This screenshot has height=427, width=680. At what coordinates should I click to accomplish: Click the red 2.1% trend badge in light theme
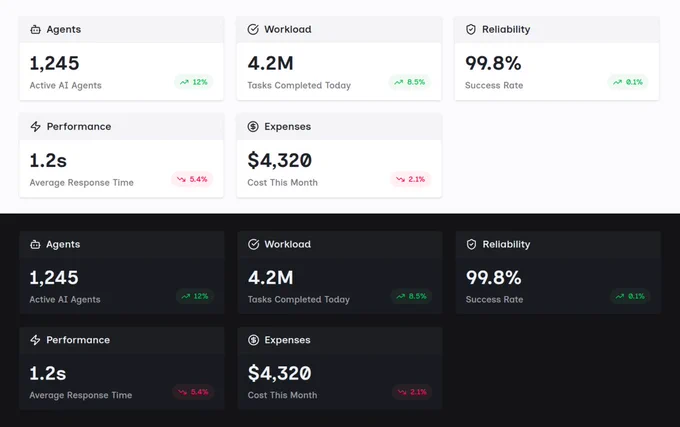(x=410, y=179)
